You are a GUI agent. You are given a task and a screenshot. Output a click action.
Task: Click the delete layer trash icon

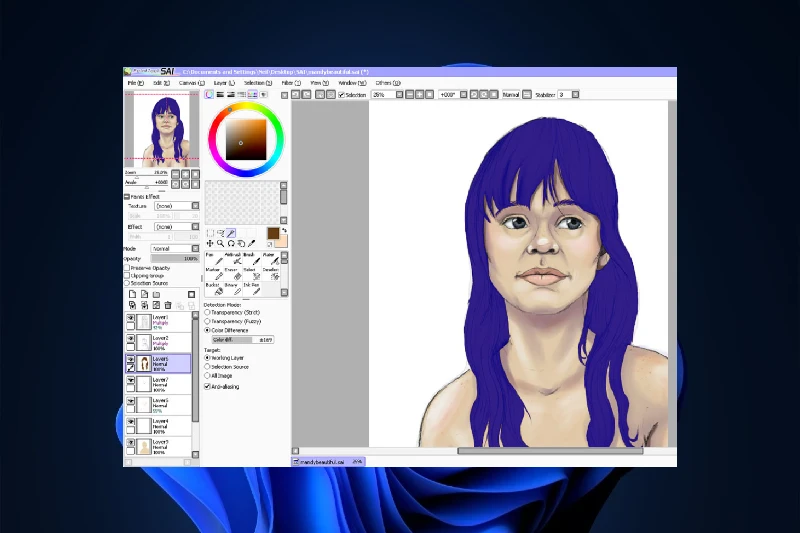pyautogui.click(x=167, y=305)
